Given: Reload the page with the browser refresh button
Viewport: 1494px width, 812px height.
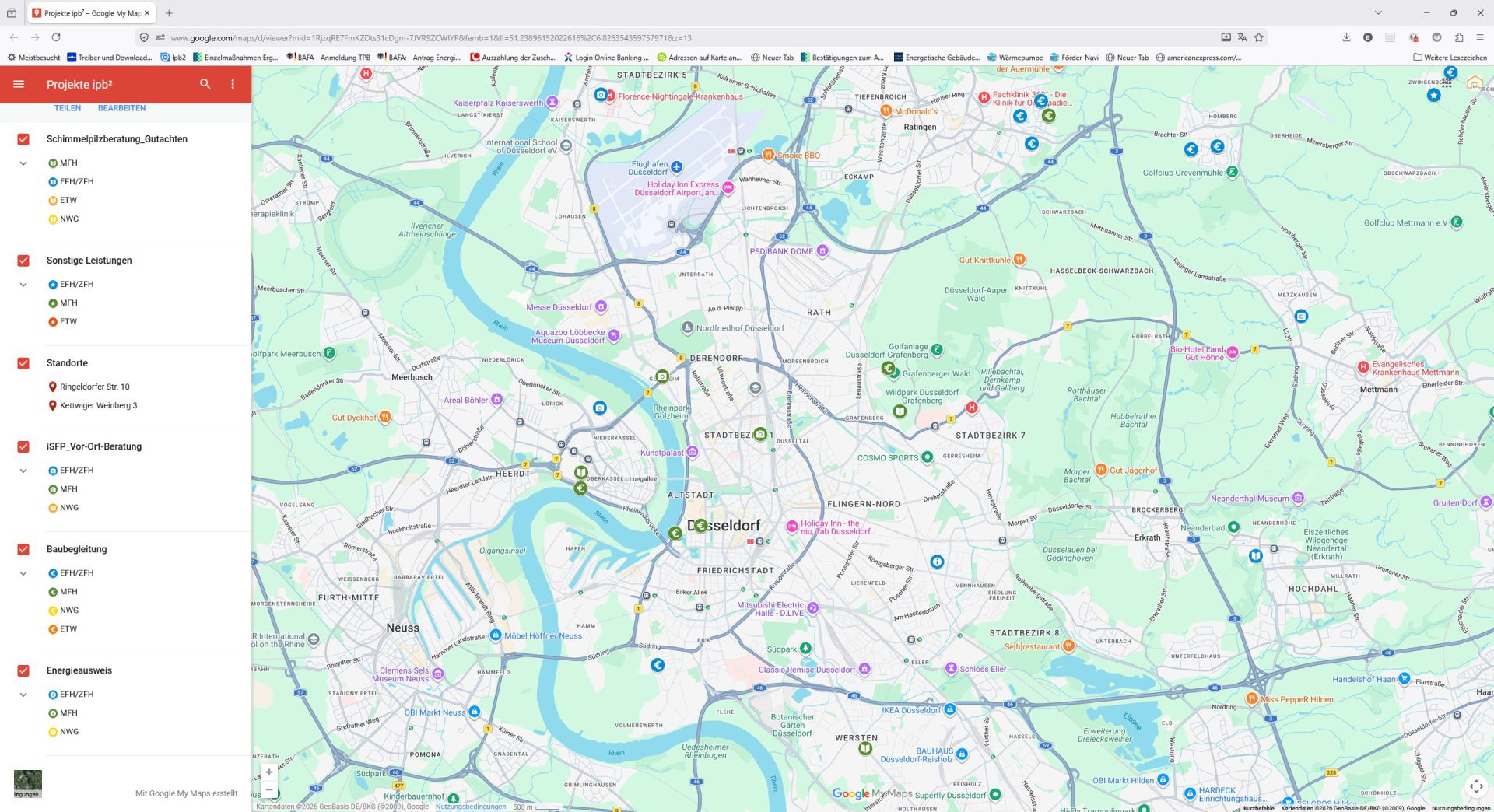Looking at the screenshot, I should (56, 37).
